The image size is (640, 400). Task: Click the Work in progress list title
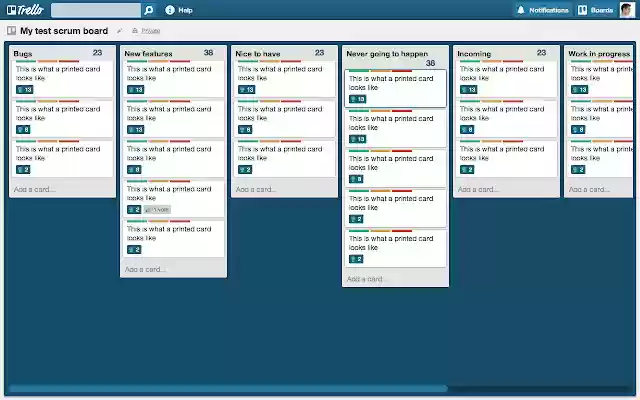[x=599, y=53]
